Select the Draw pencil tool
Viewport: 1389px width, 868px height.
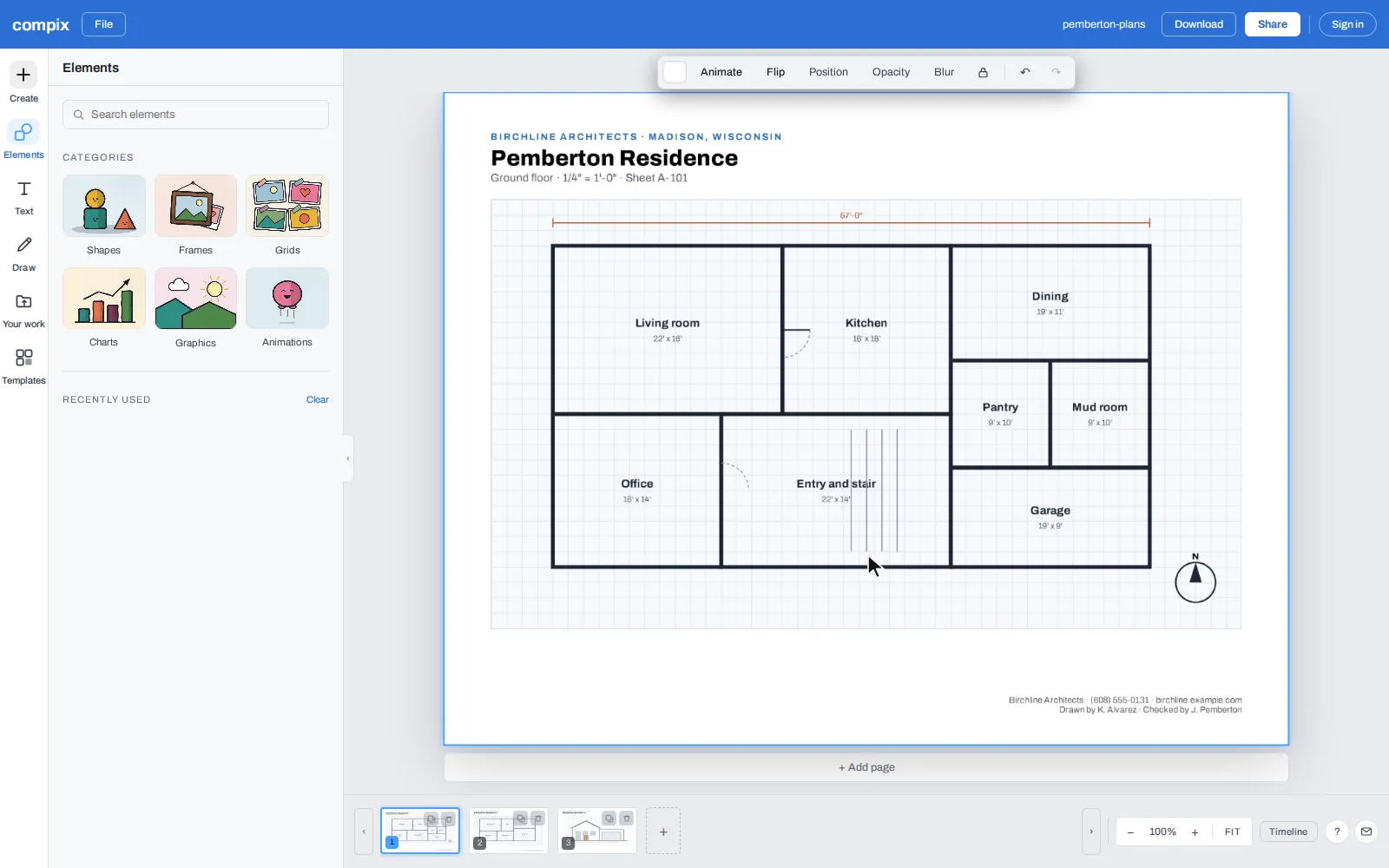coord(23,253)
